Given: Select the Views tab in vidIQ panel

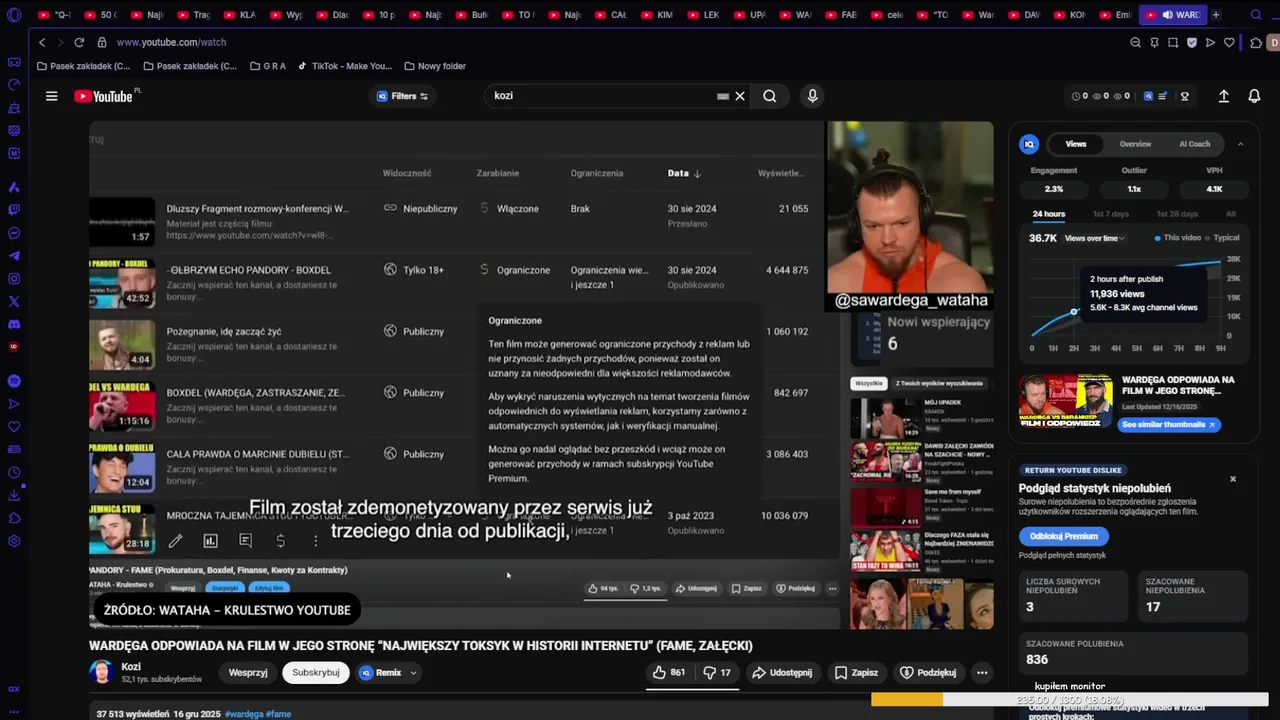Looking at the screenshot, I should click(1076, 144).
